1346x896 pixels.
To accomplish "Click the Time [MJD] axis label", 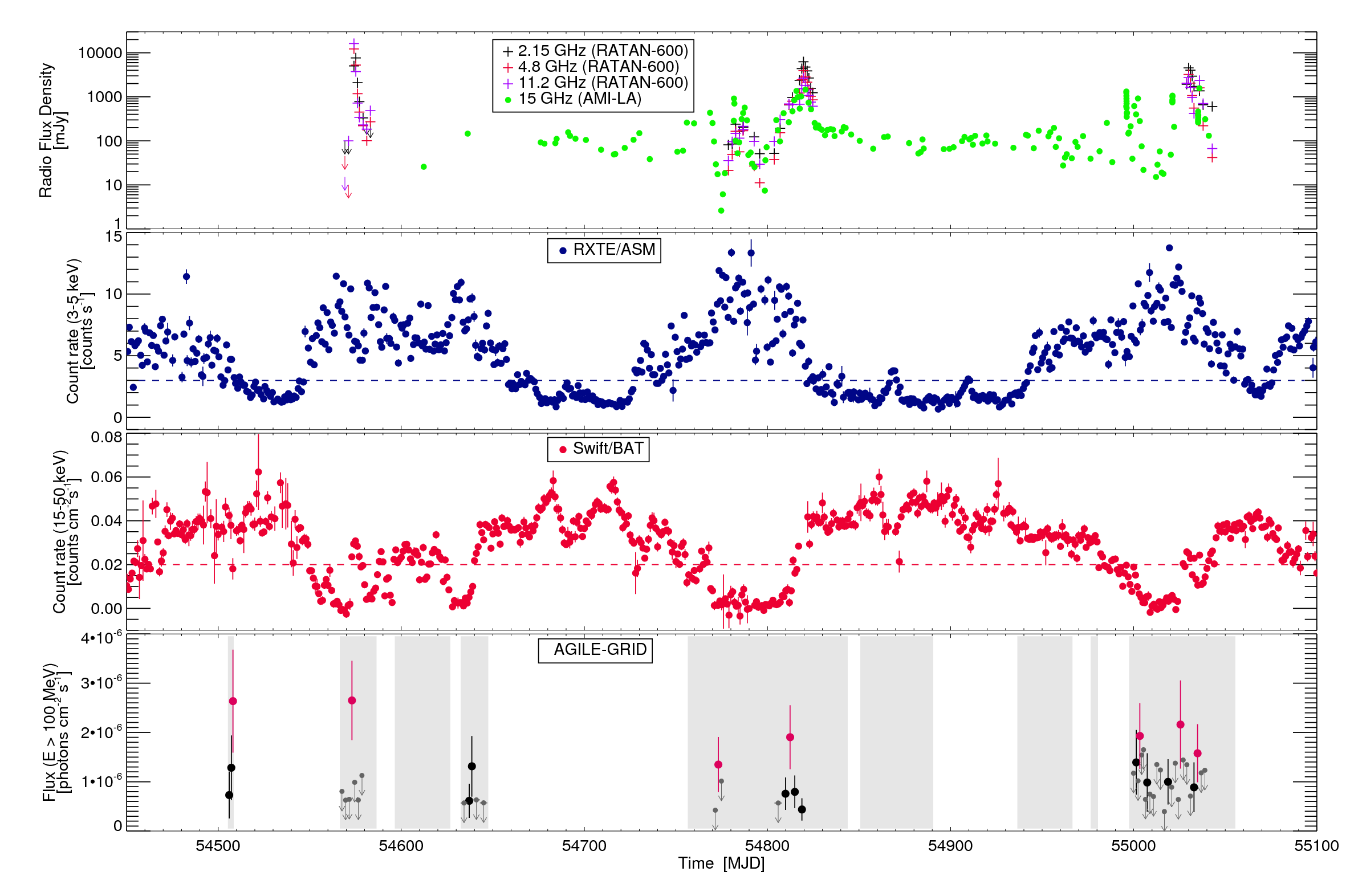I will coord(721,863).
